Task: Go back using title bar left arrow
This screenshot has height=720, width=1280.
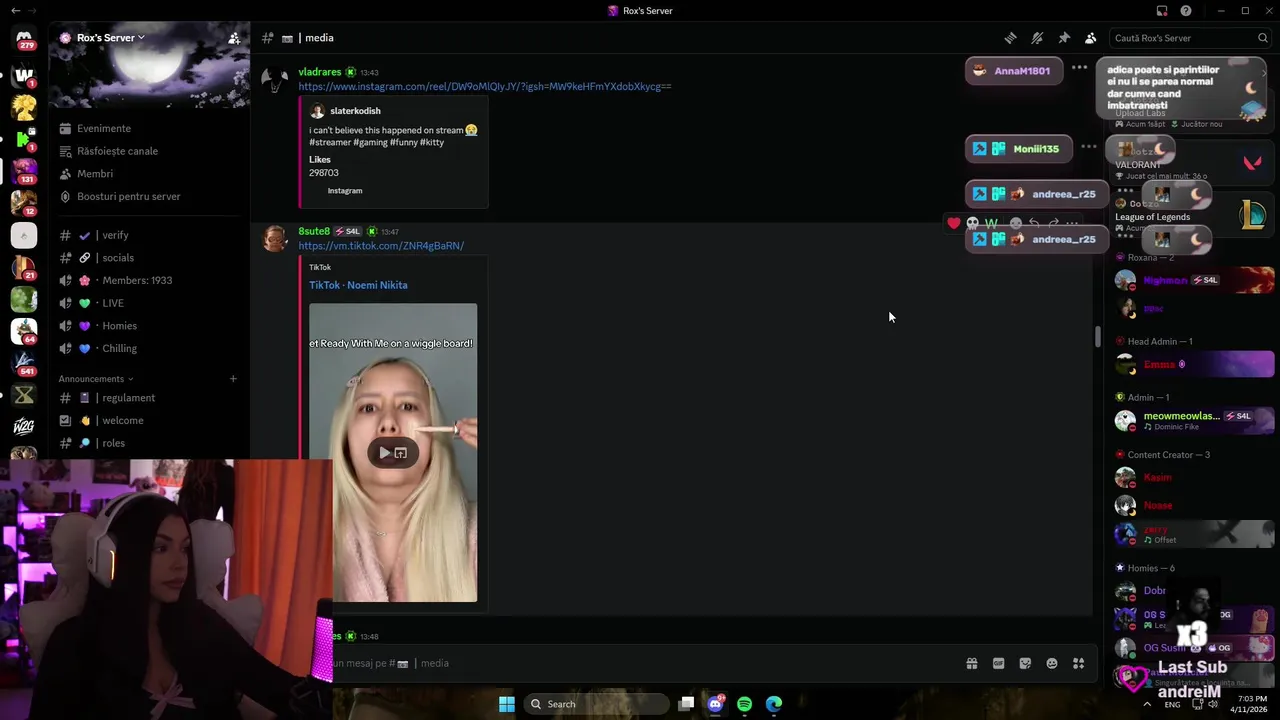Action: pos(15,11)
